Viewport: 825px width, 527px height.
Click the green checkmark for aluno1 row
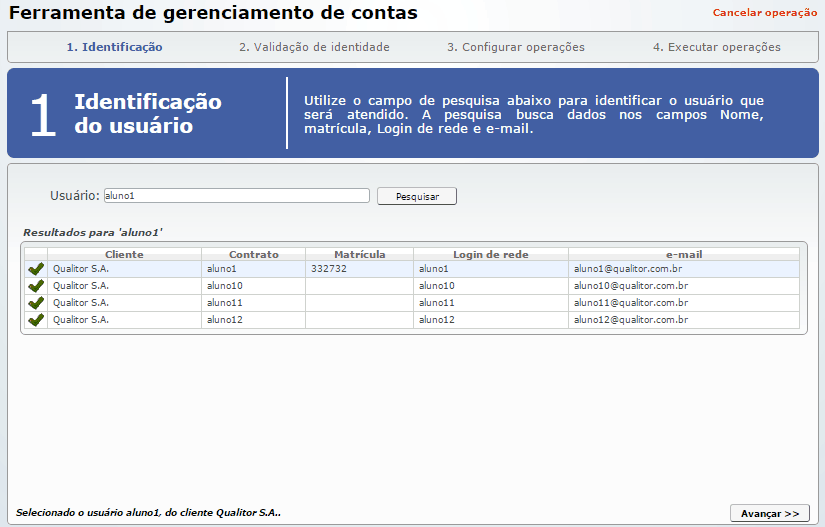36,269
